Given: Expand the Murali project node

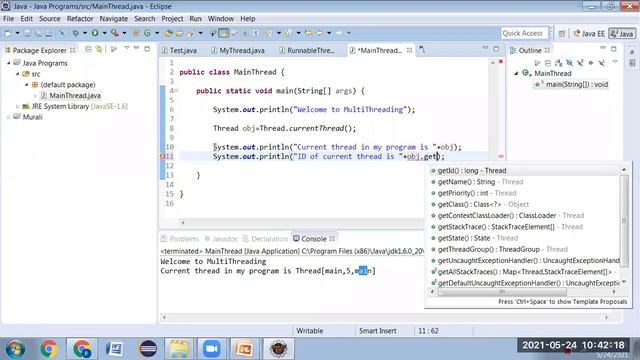Looking at the screenshot, I should (9, 117).
